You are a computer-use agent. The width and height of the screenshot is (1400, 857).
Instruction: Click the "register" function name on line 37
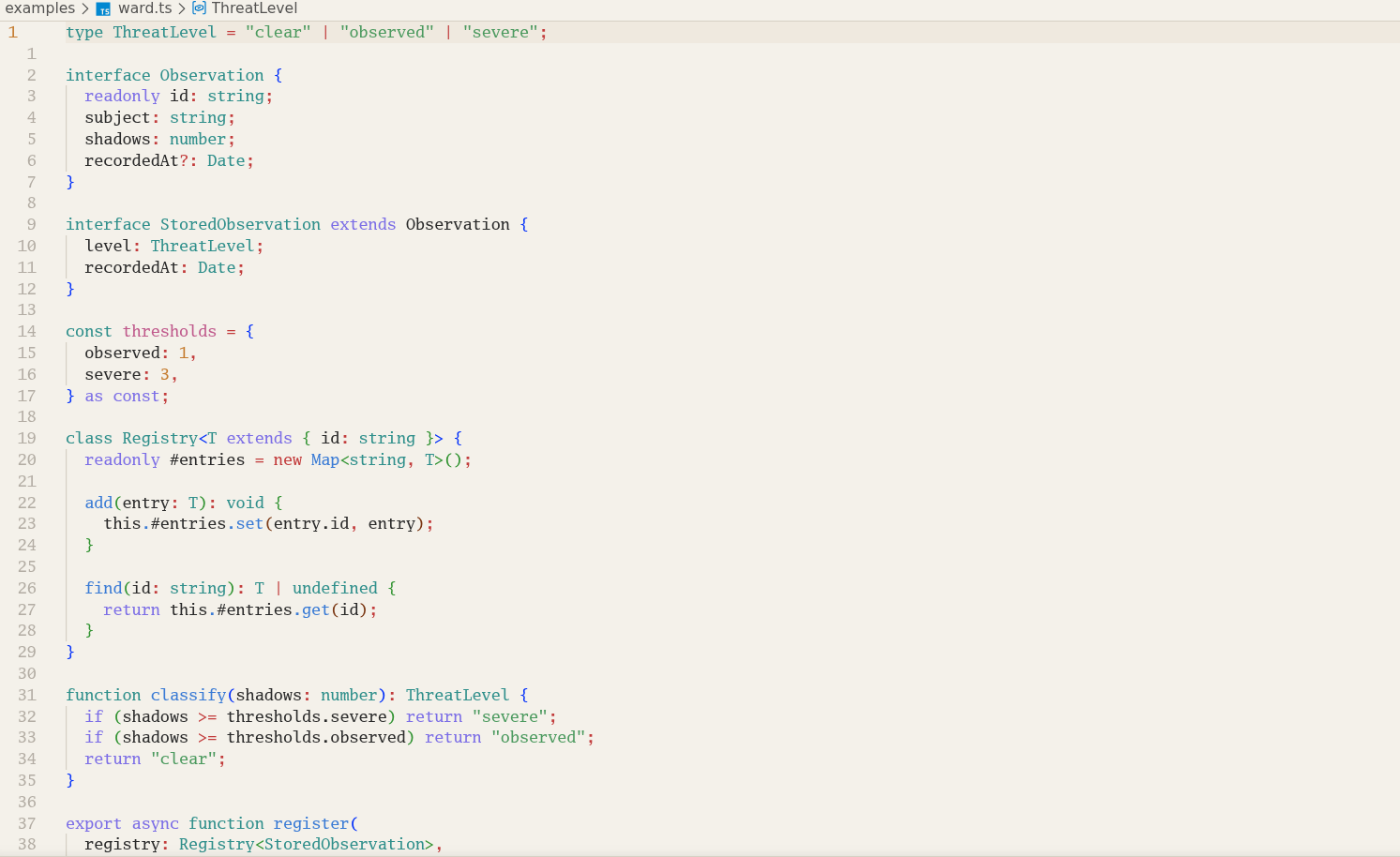pos(311,823)
